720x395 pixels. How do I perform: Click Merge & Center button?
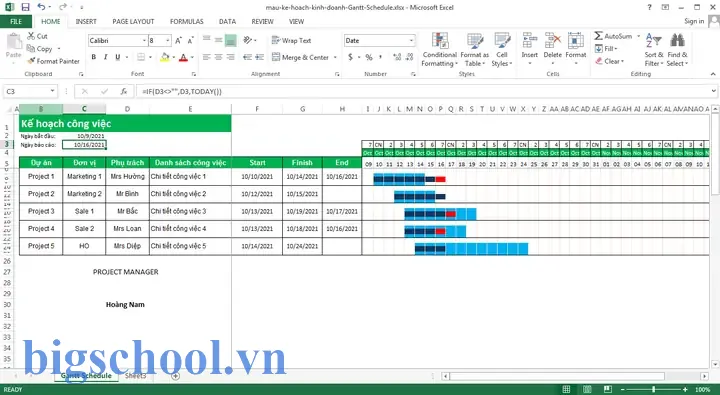301,57
